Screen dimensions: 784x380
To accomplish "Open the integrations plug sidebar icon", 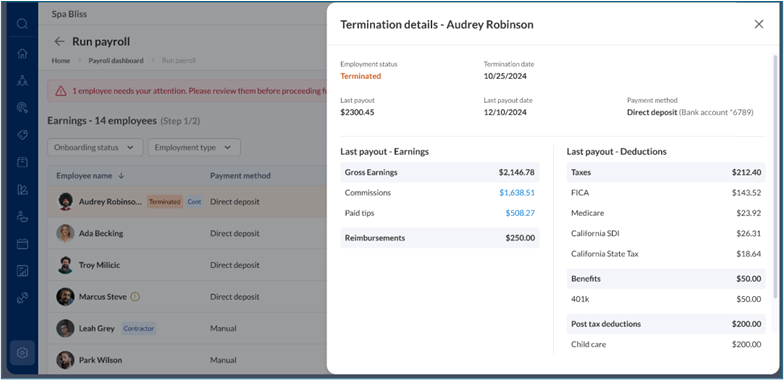I will [22, 298].
